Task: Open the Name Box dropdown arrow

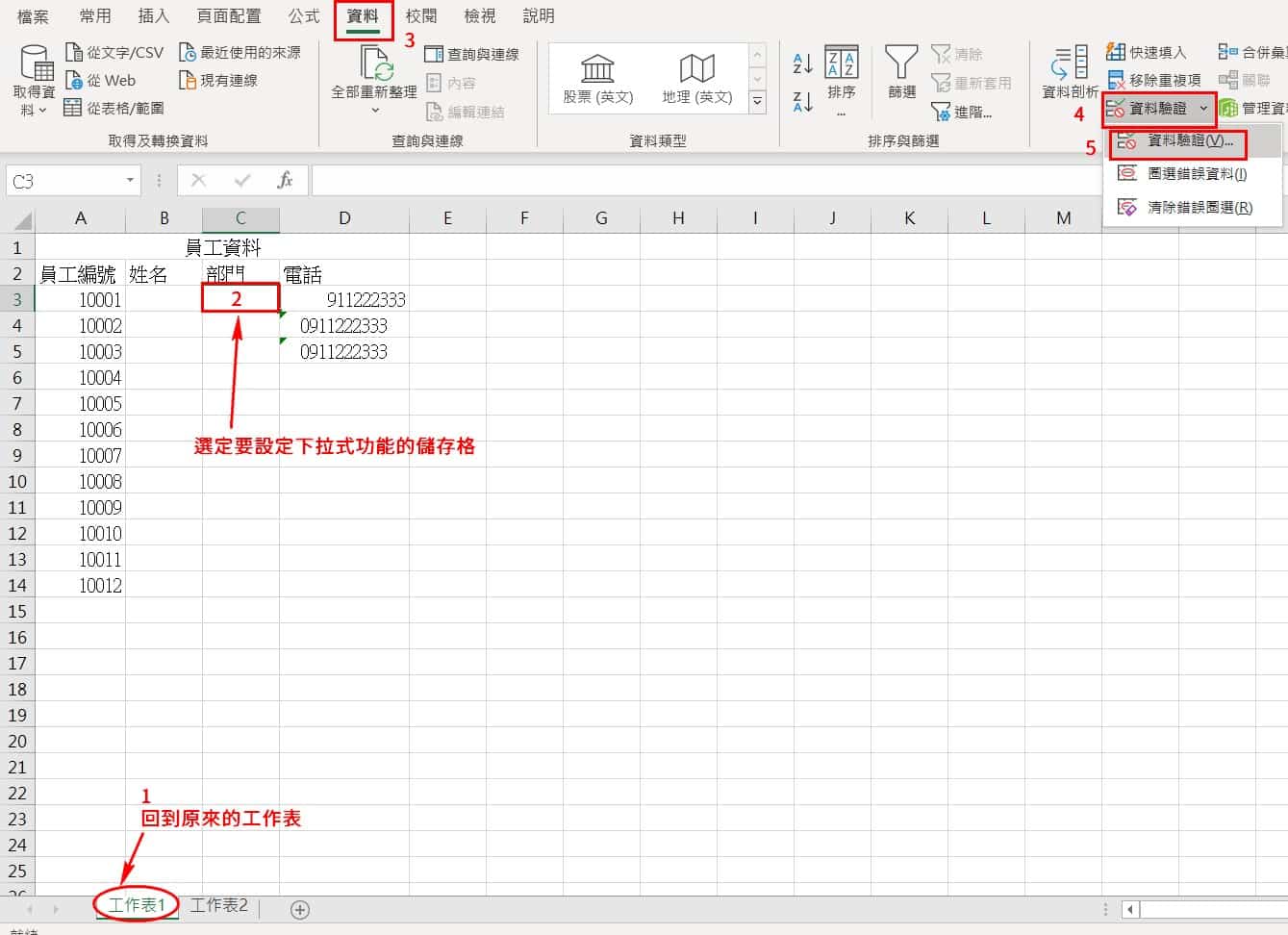Action: click(130, 181)
